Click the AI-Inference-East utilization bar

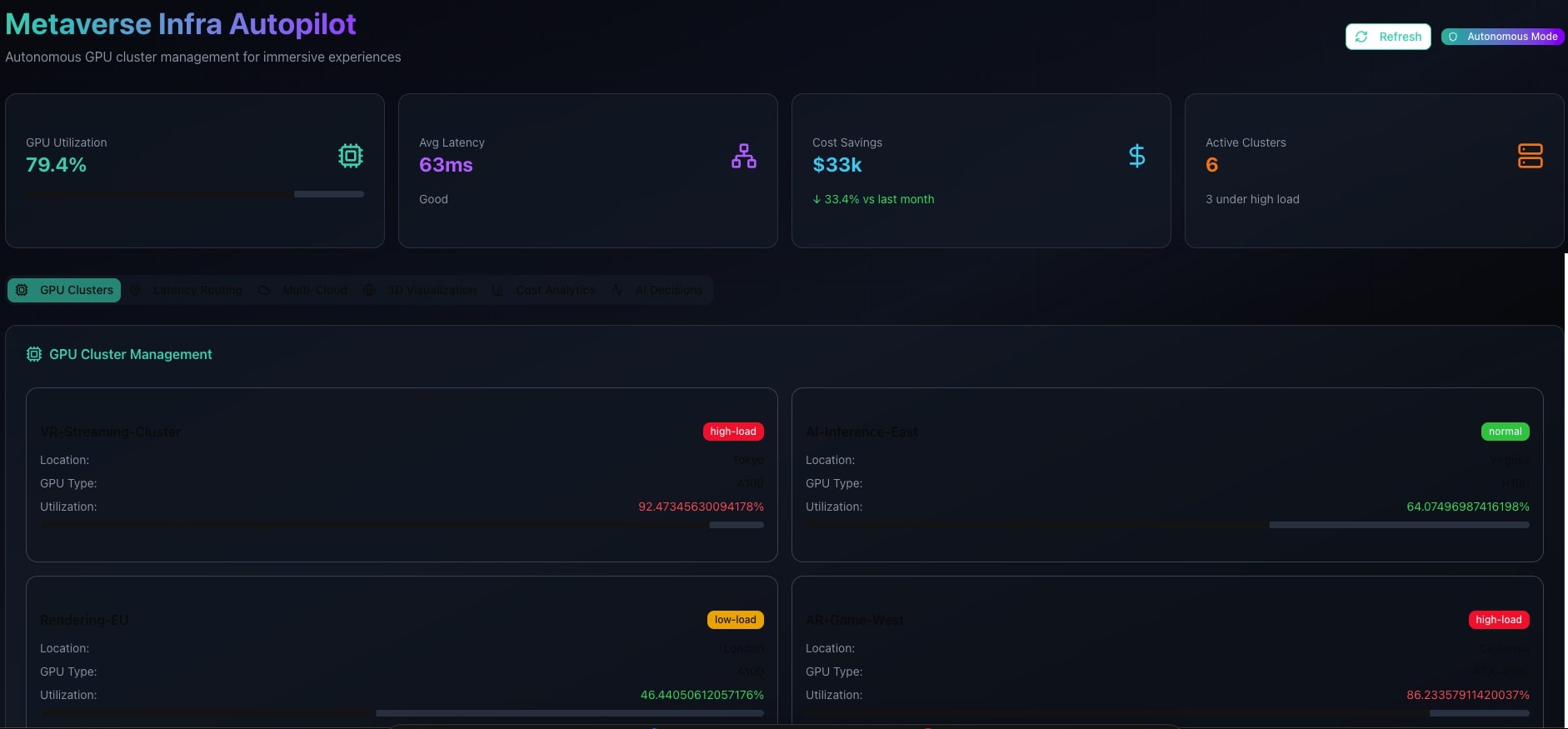point(1167,525)
